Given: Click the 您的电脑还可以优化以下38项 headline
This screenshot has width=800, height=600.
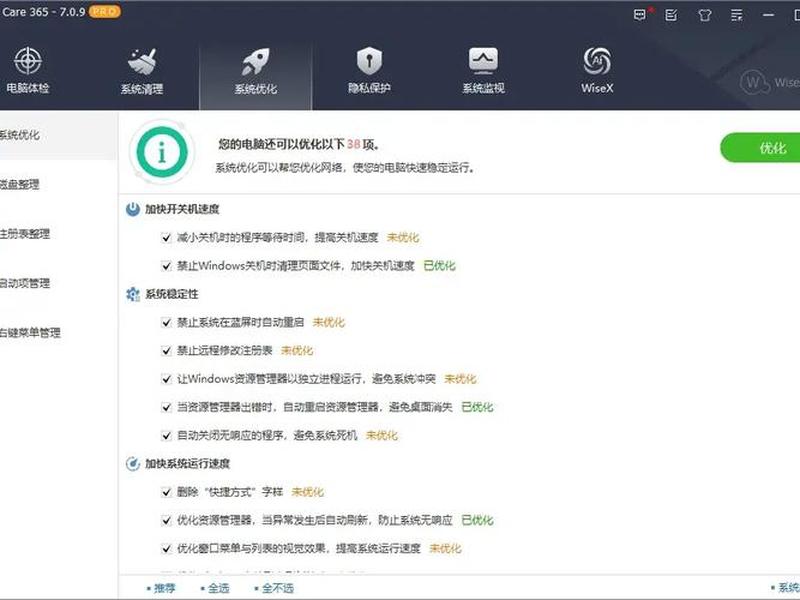Looking at the screenshot, I should pyautogui.click(x=299, y=144).
